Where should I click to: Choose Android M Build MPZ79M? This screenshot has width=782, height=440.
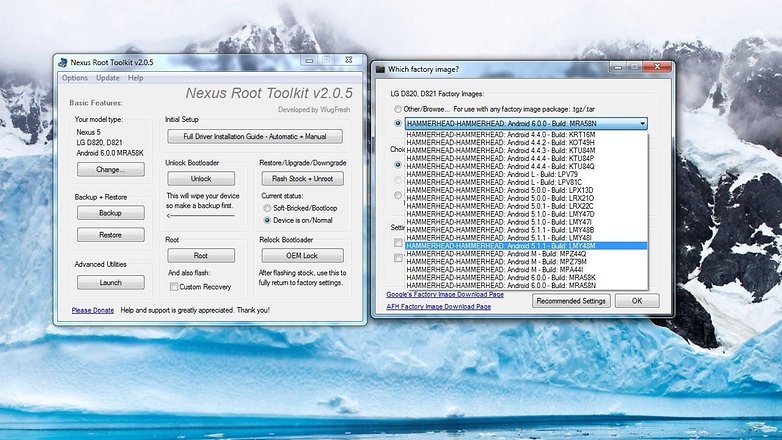(526, 262)
